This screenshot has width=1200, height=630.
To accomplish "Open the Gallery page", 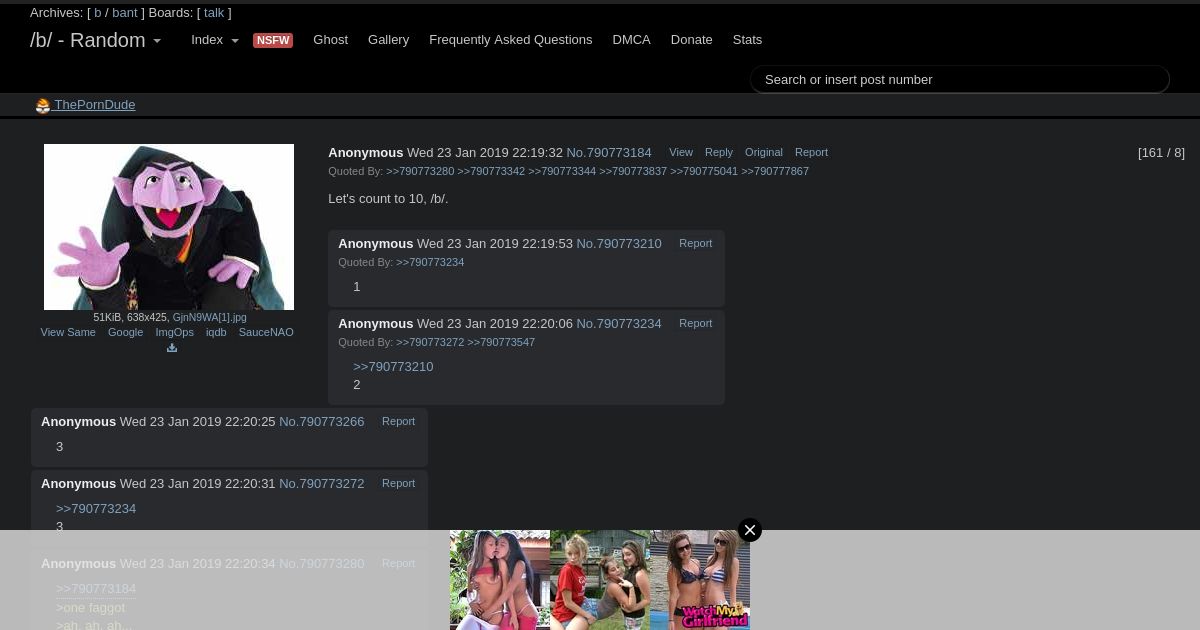I will pos(388,40).
